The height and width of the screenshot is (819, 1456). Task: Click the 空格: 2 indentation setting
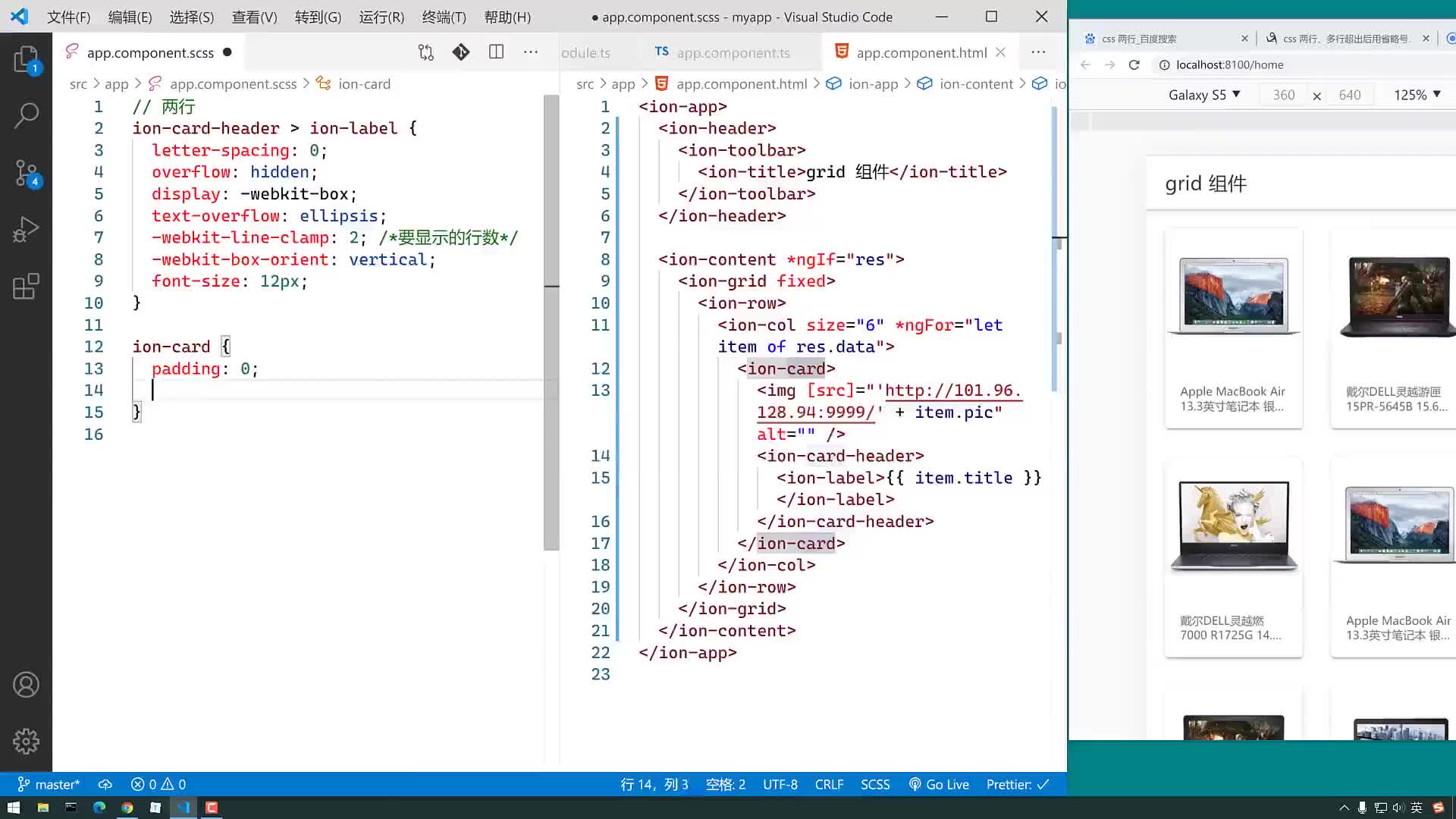(726, 784)
